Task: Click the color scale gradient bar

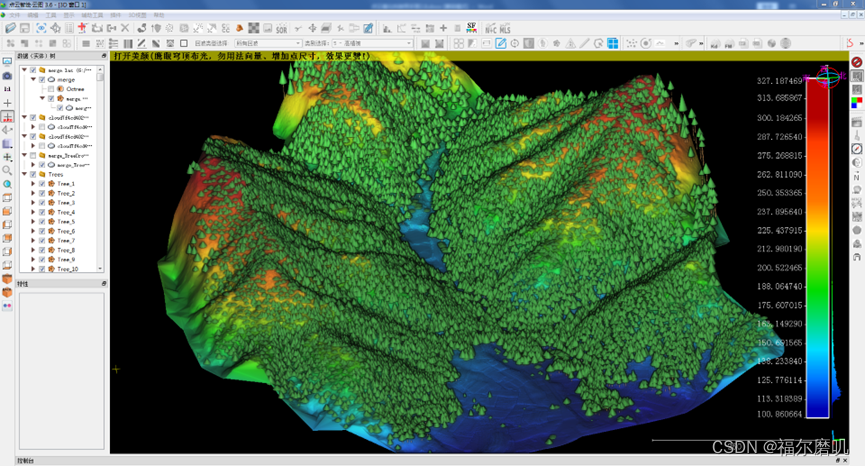Action: (817, 245)
